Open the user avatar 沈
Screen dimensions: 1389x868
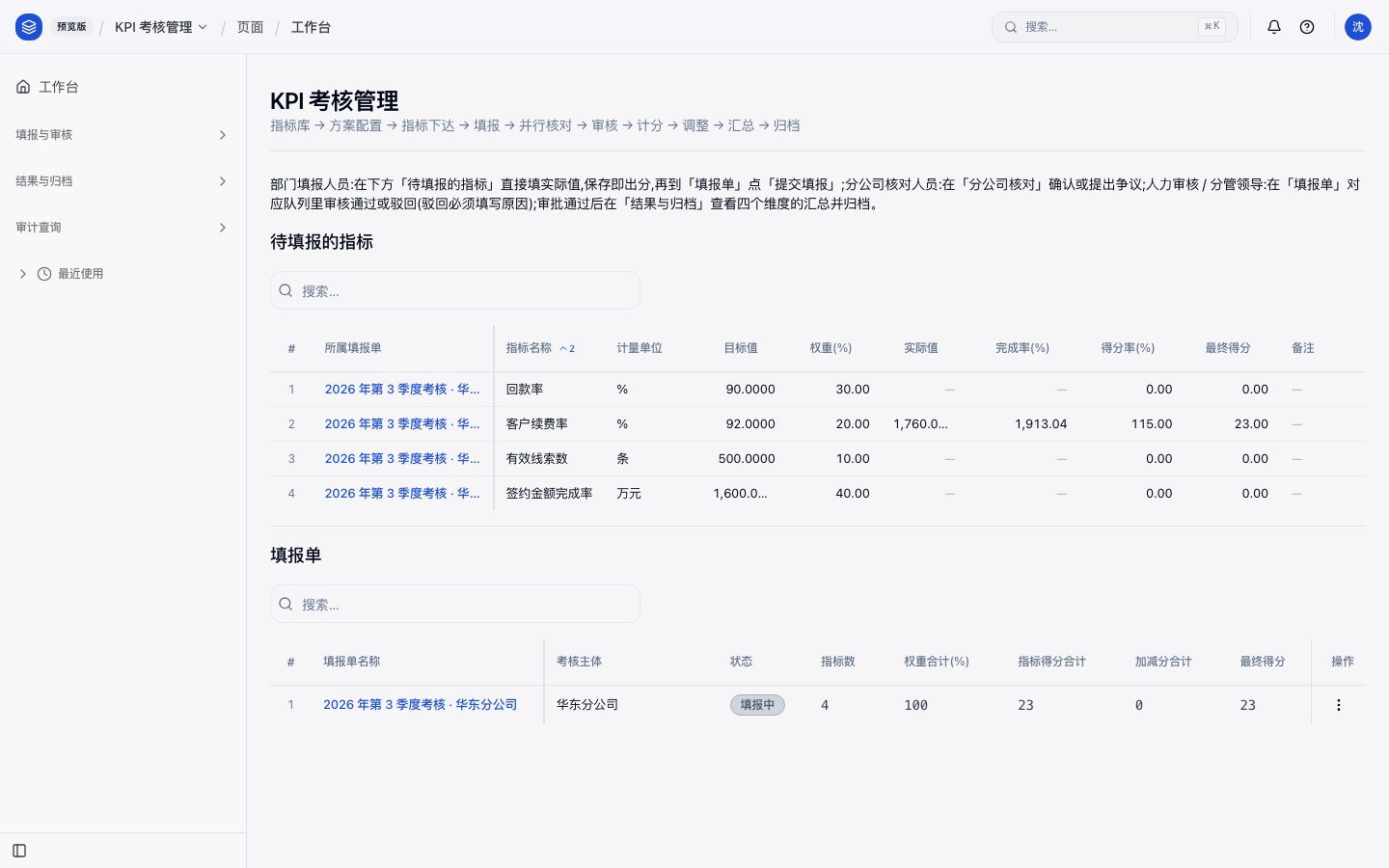coord(1358,27)
